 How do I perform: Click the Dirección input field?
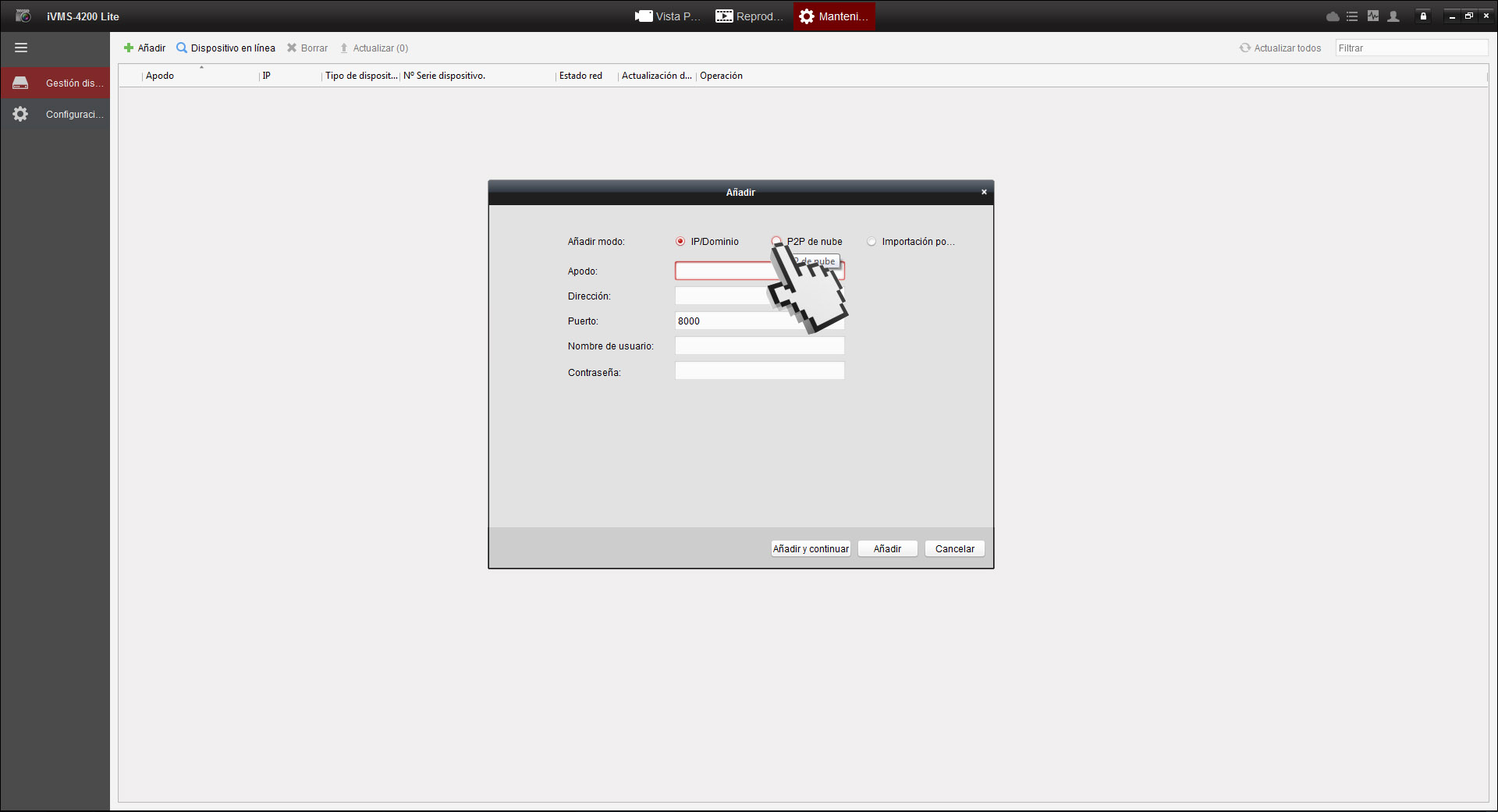tap(759, 296)
